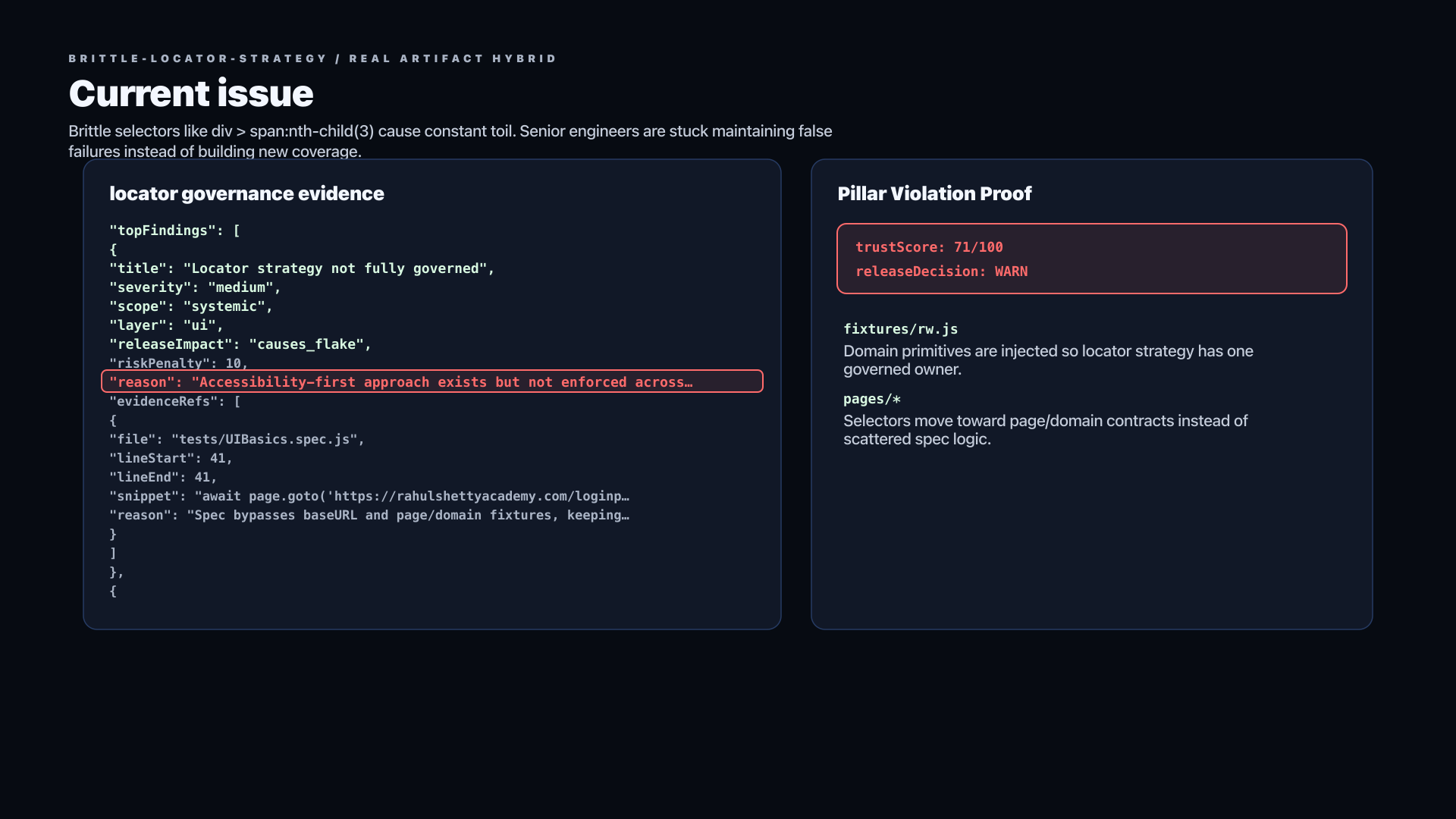Click the "scope": "systemic" line

191,306
